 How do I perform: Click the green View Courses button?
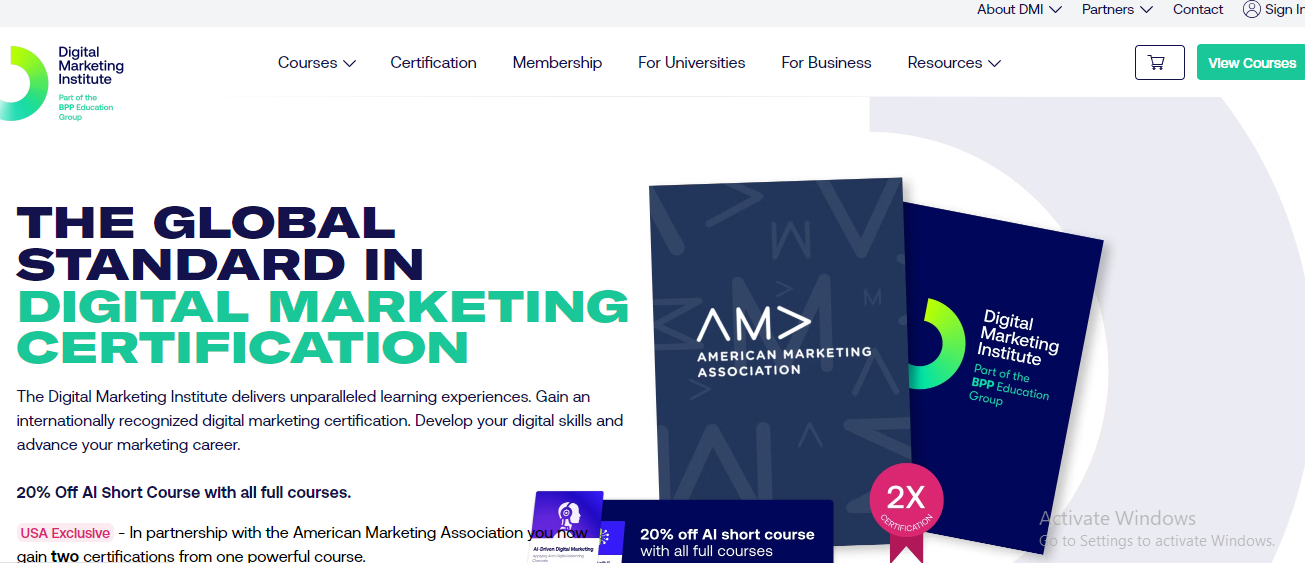(1251, 62)
